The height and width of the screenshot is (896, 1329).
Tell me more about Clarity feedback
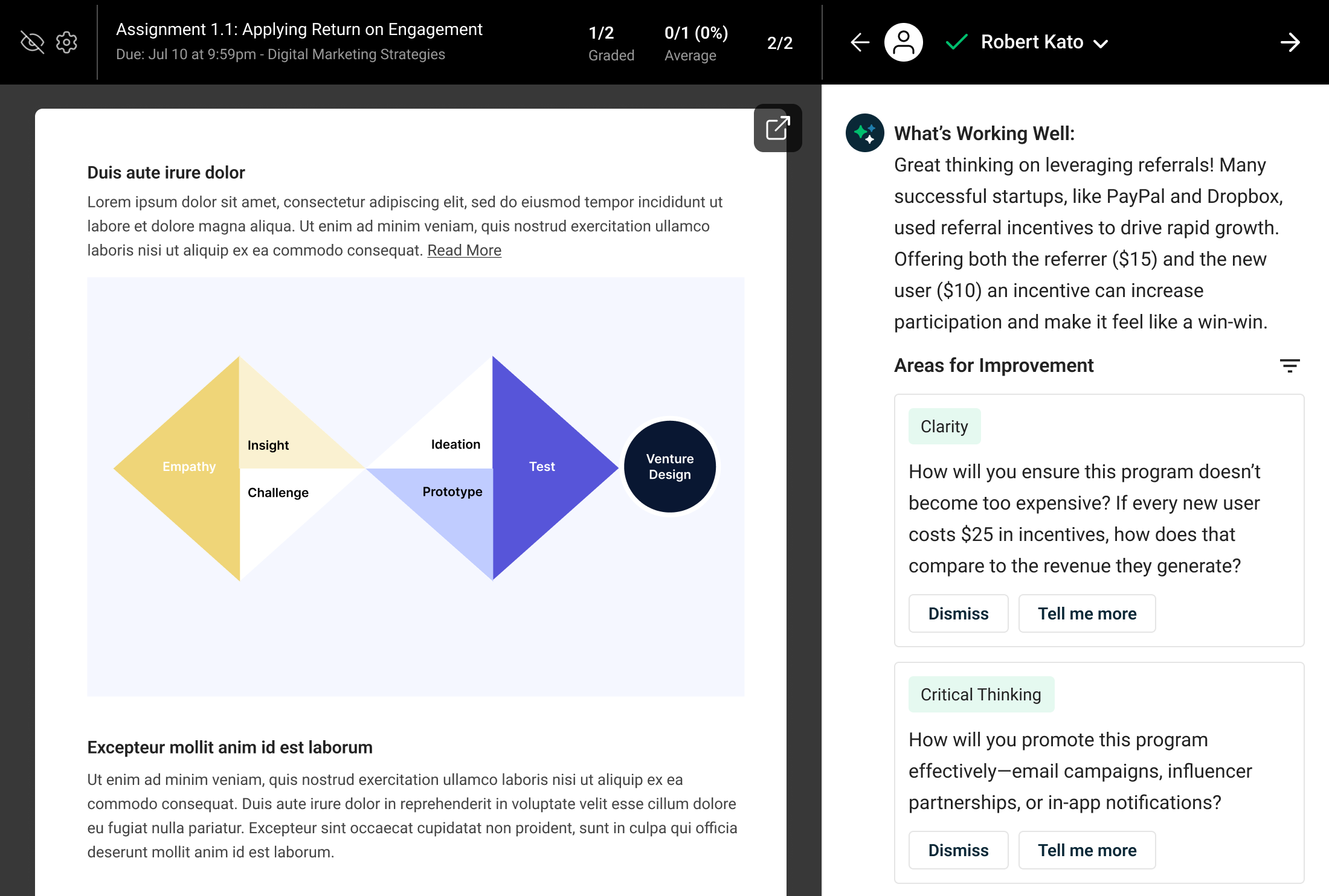pyautogui.click(x=1087, y=613)
